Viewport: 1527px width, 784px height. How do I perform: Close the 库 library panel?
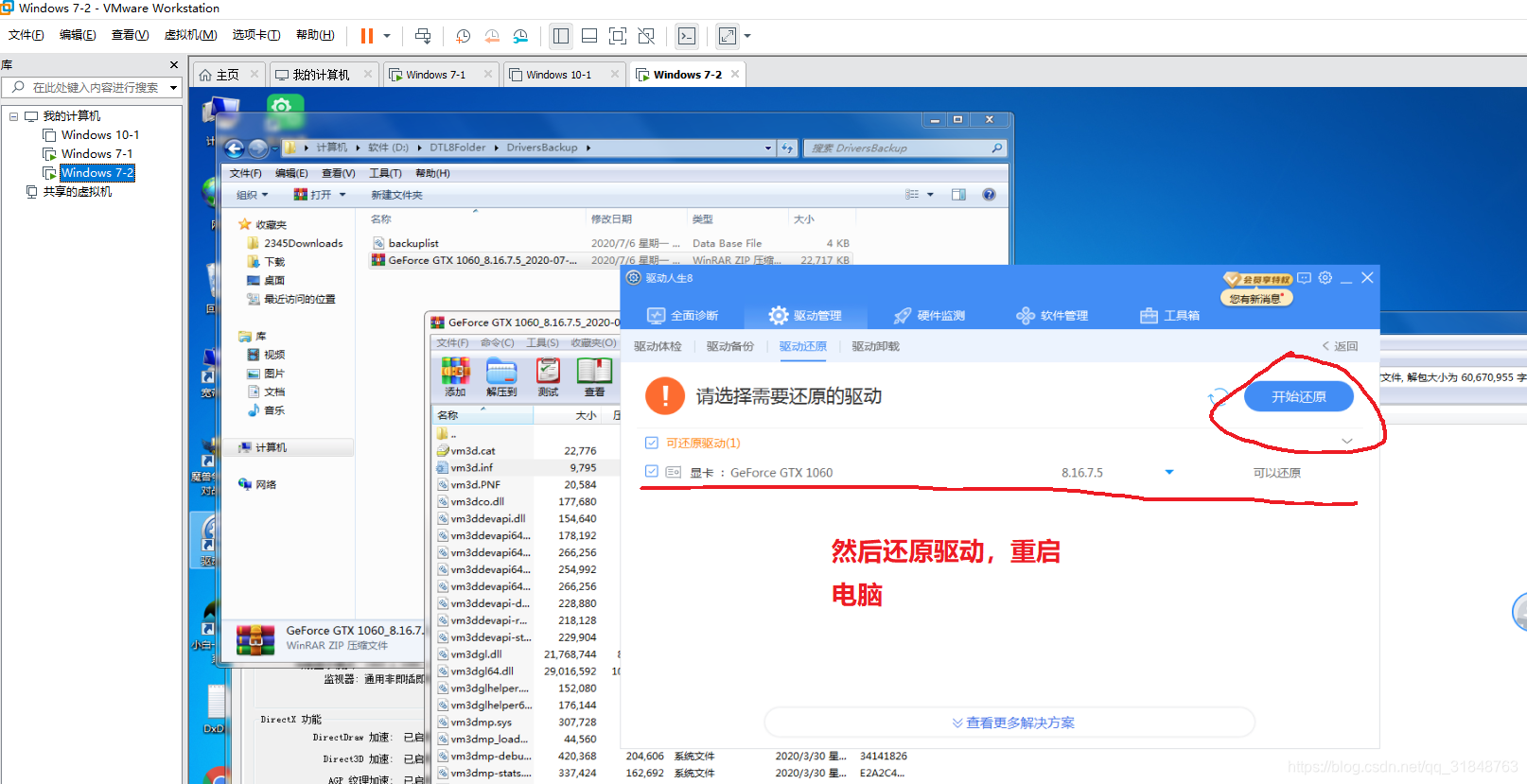(x=174, y=64)
